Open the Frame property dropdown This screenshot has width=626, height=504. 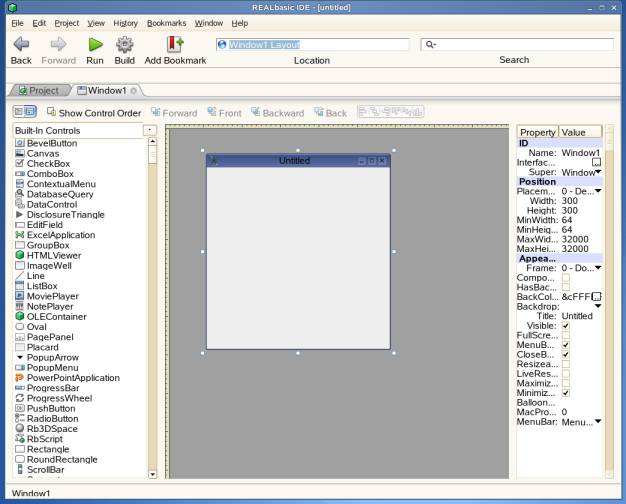click(598, 268)
